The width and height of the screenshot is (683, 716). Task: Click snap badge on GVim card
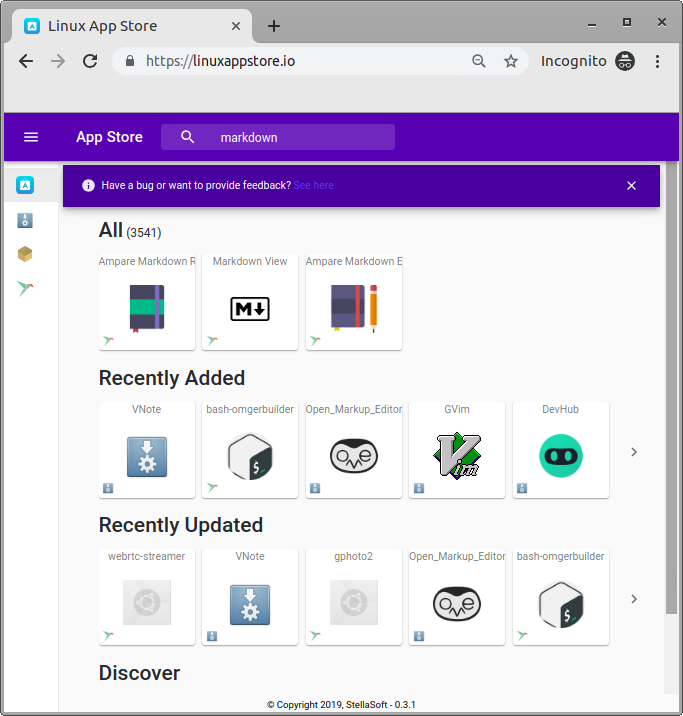[x=419, y=488]
